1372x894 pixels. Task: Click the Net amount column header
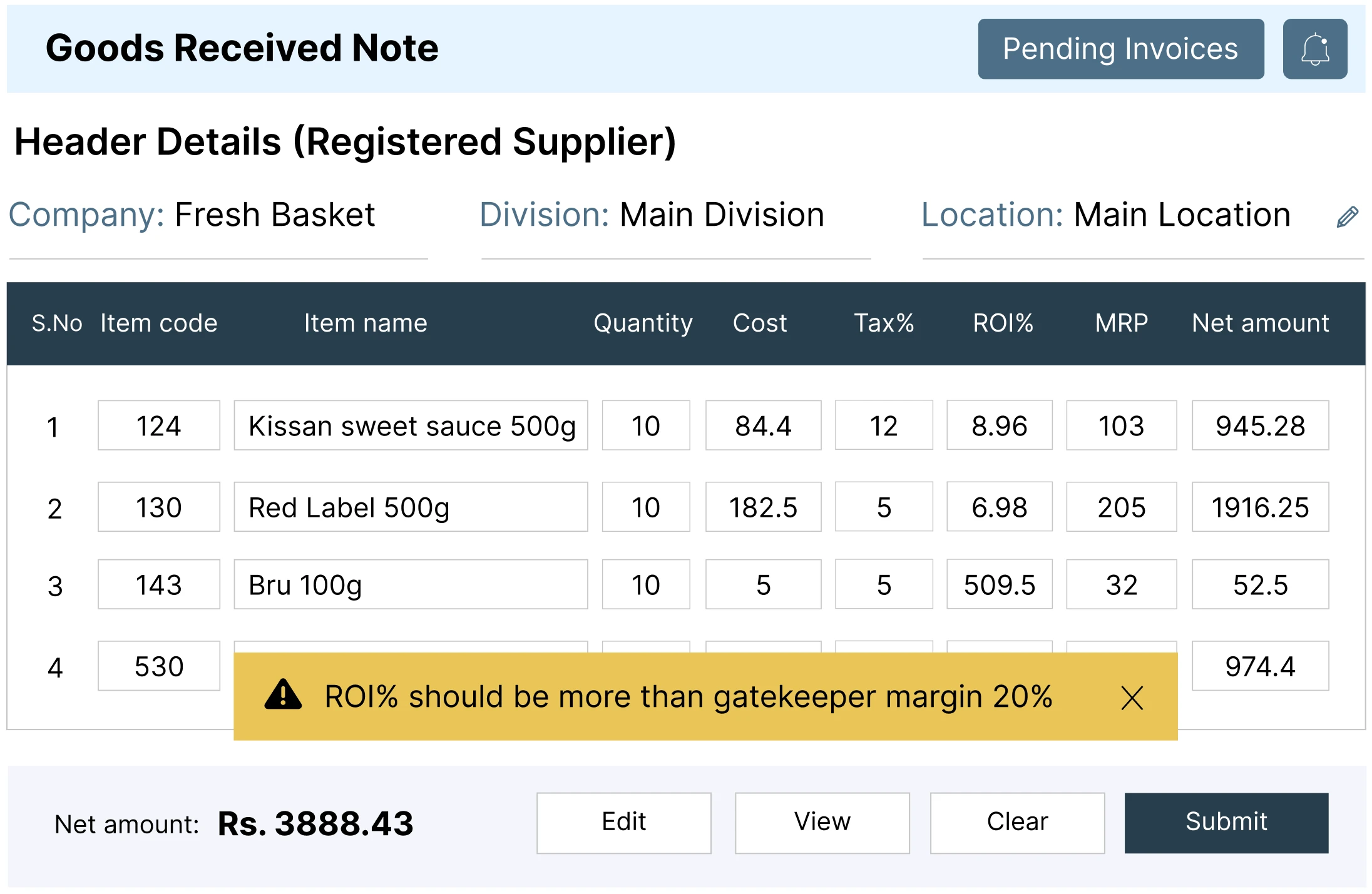click(x=1260, y=323)
